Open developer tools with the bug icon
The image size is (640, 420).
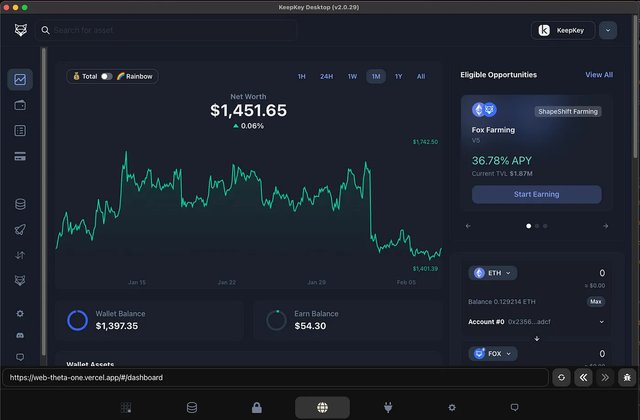click(x=627, y=378)
